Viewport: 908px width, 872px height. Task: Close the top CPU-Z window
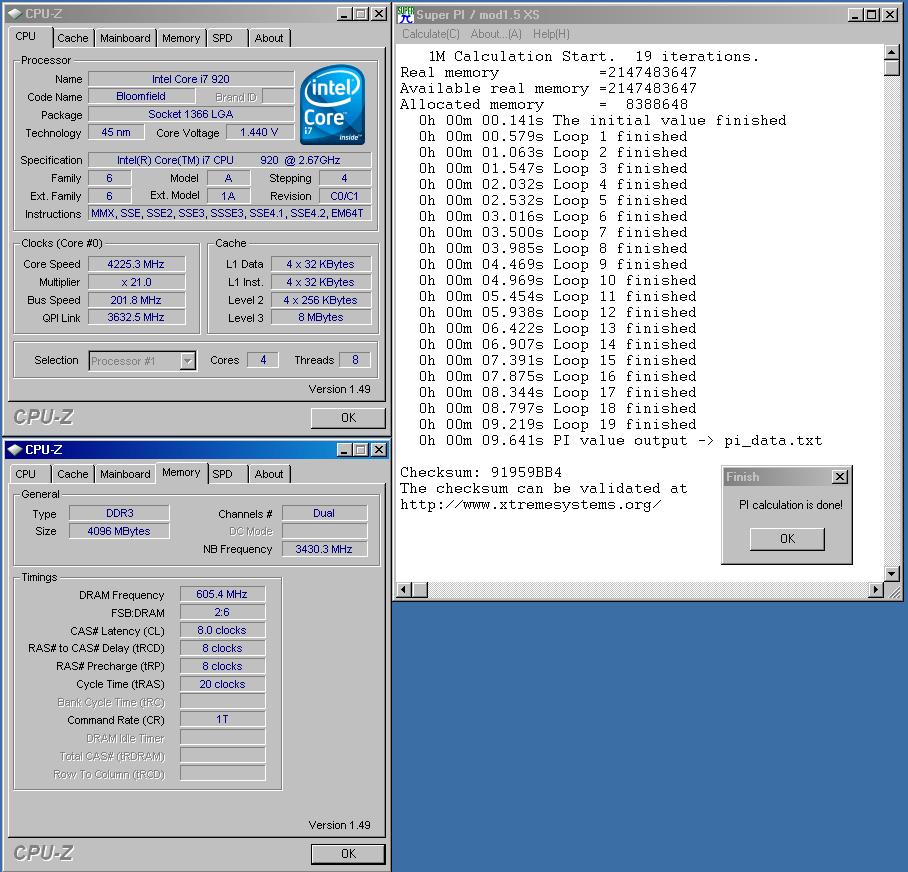tap(378, 13)
